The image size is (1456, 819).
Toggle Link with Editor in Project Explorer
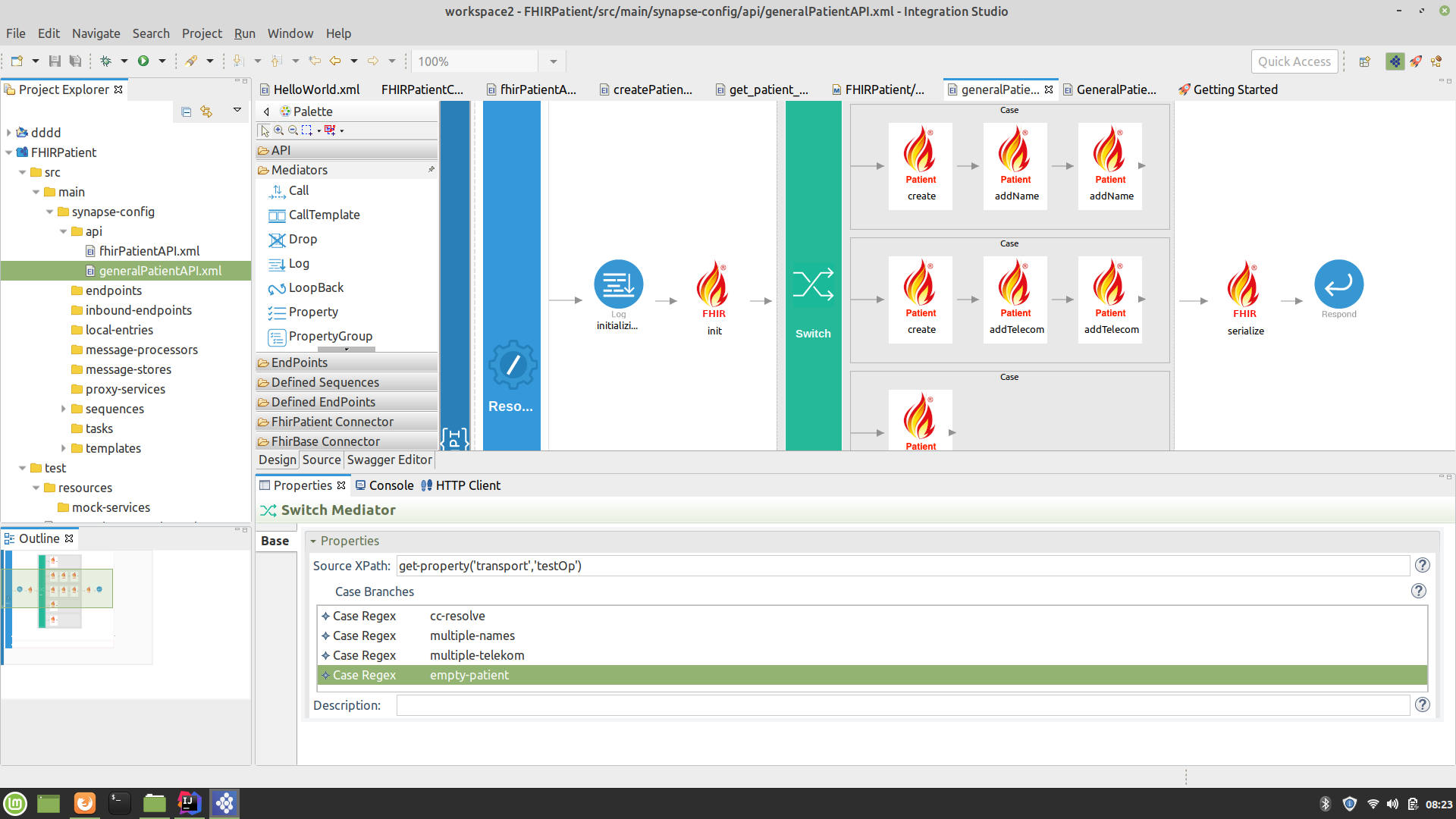coord(207,111)
